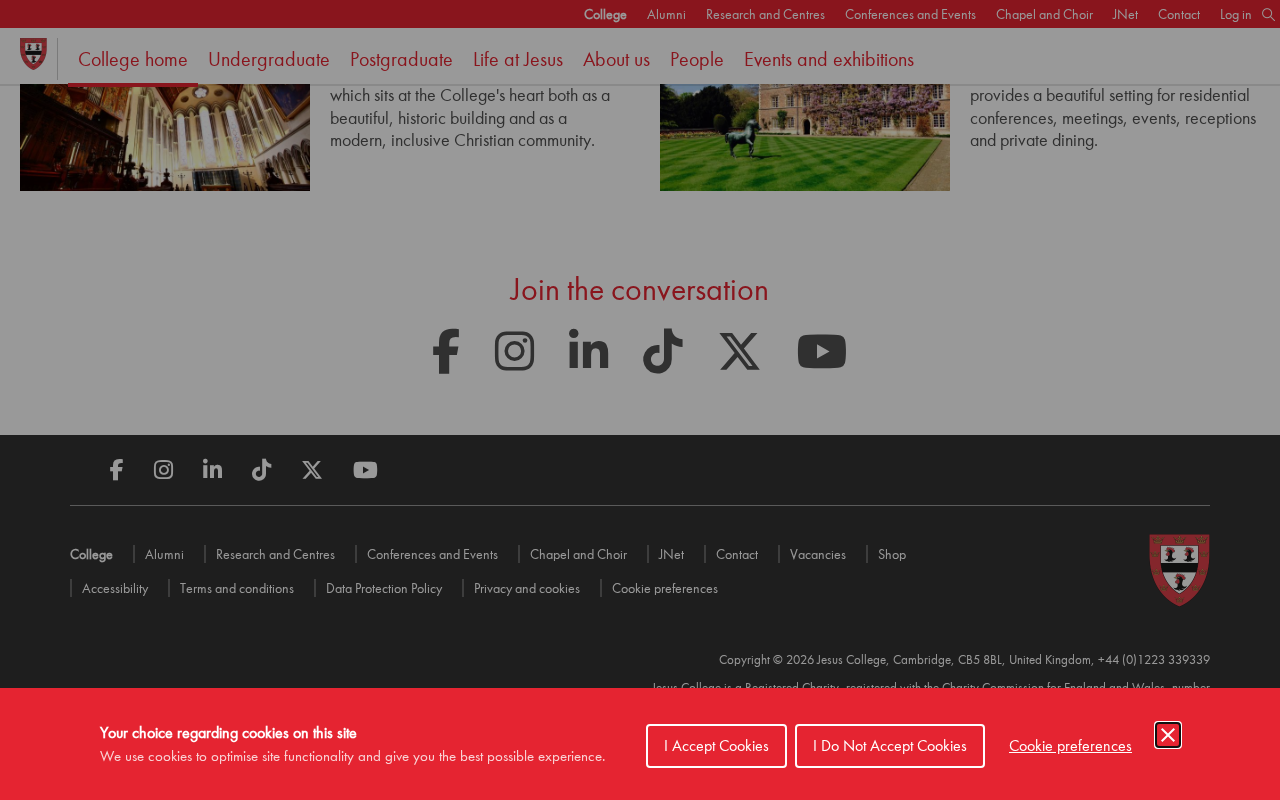The height and width of the screenshot is (800, 1280).
Task: Open footer Cookie preferences link
Action: 665,588
